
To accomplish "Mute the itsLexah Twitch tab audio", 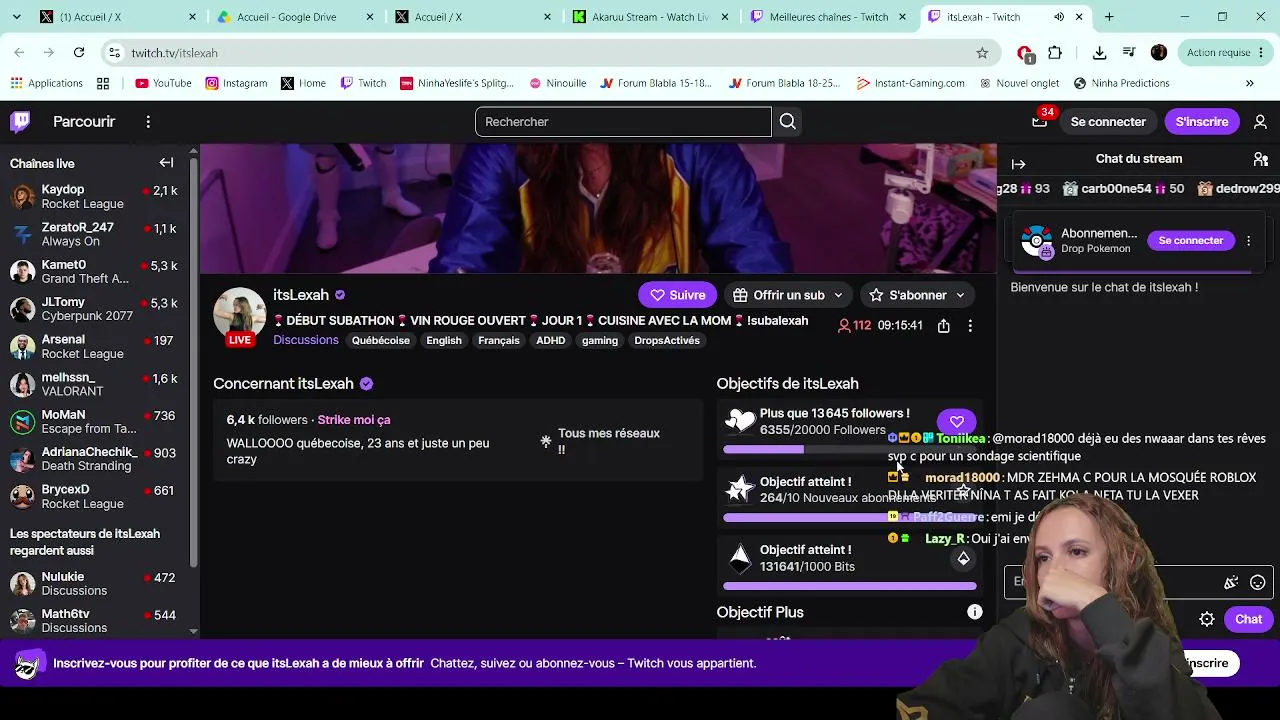I will pyautogui.click(x=1059, y=17).
